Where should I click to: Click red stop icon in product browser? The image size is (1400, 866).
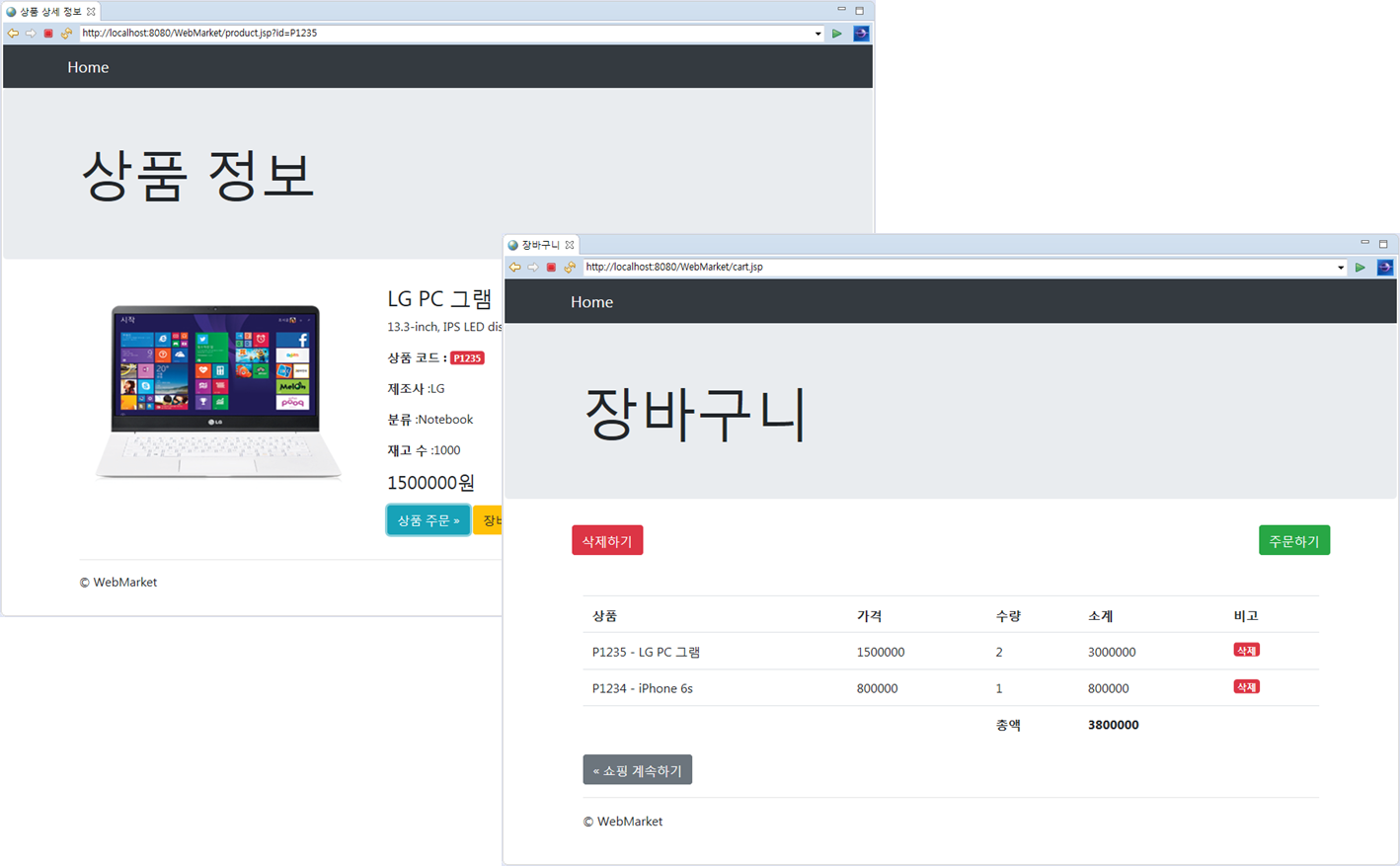click(x=48, y=34)
